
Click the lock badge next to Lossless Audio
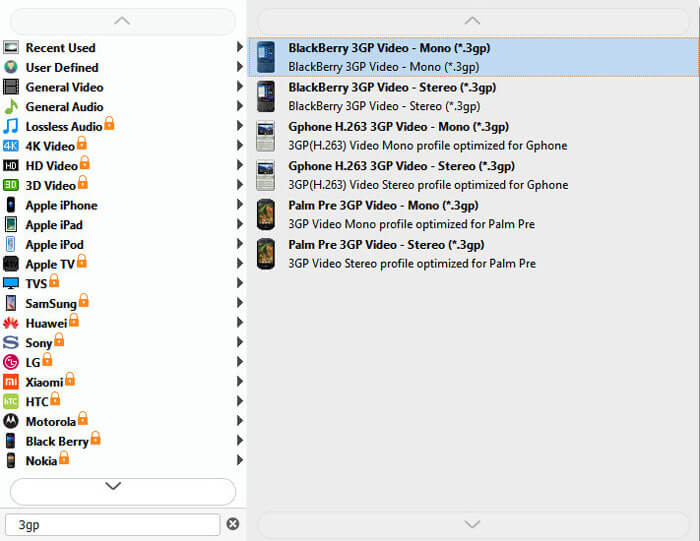(109, 123)
